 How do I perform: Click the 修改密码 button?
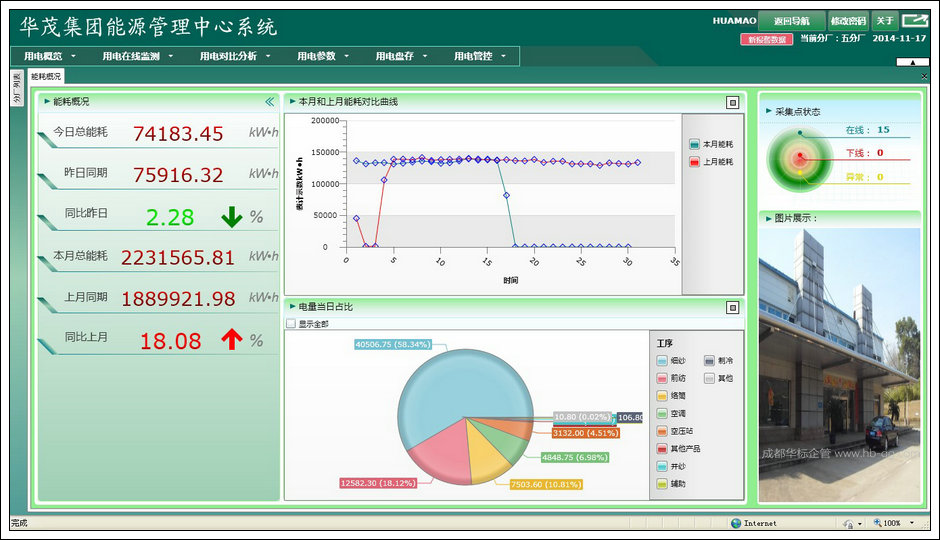pos(848,21)
